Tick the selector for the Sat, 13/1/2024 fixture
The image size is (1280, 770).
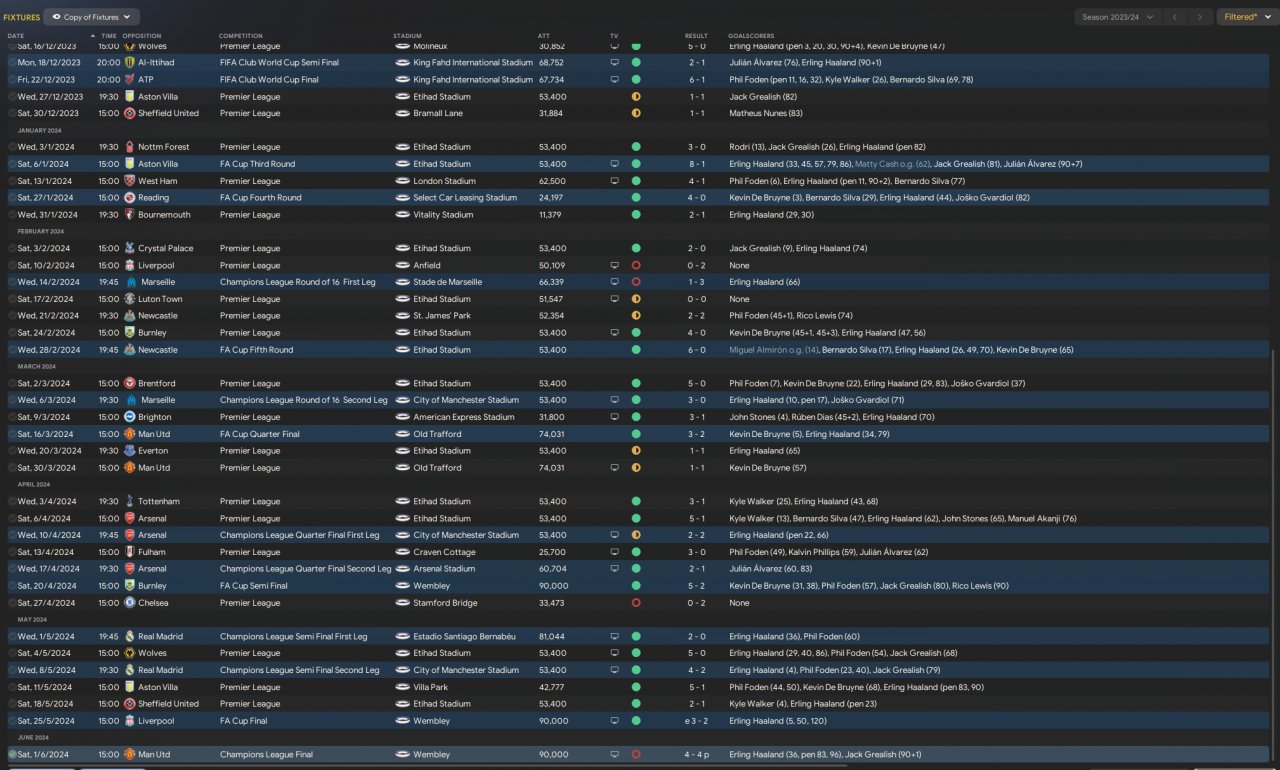(x=12, y=181)
